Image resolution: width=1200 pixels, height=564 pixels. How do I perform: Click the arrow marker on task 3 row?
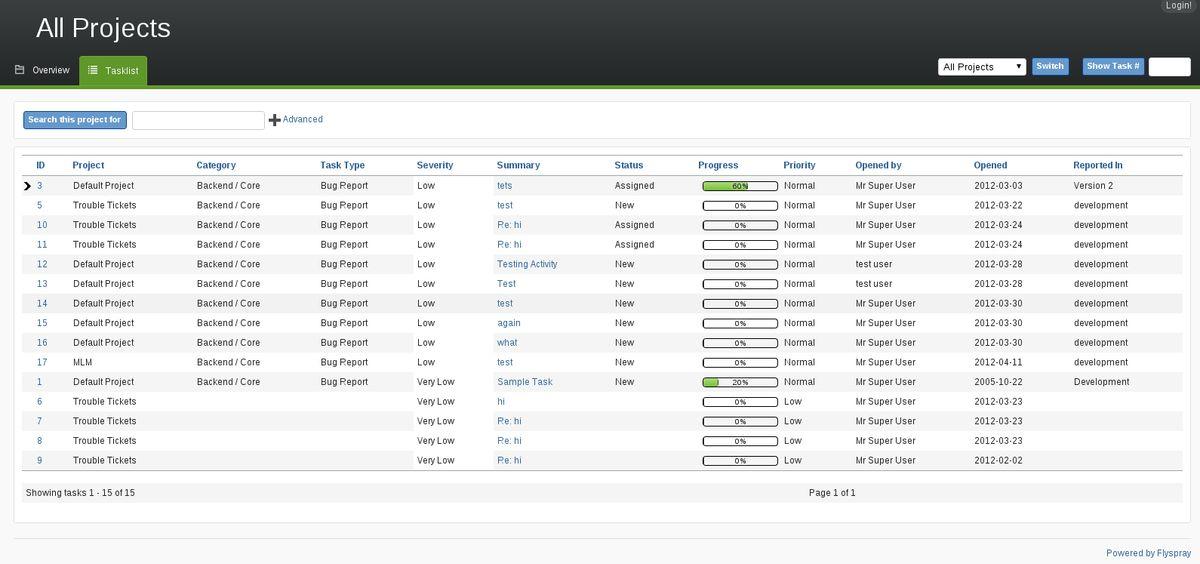tap(28, 186)
